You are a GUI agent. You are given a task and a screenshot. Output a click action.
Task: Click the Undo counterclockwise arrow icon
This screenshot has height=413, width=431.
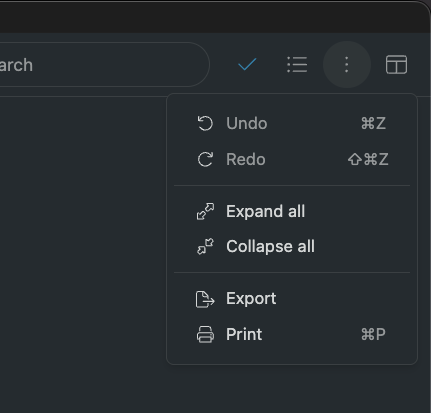pos(205,123)
